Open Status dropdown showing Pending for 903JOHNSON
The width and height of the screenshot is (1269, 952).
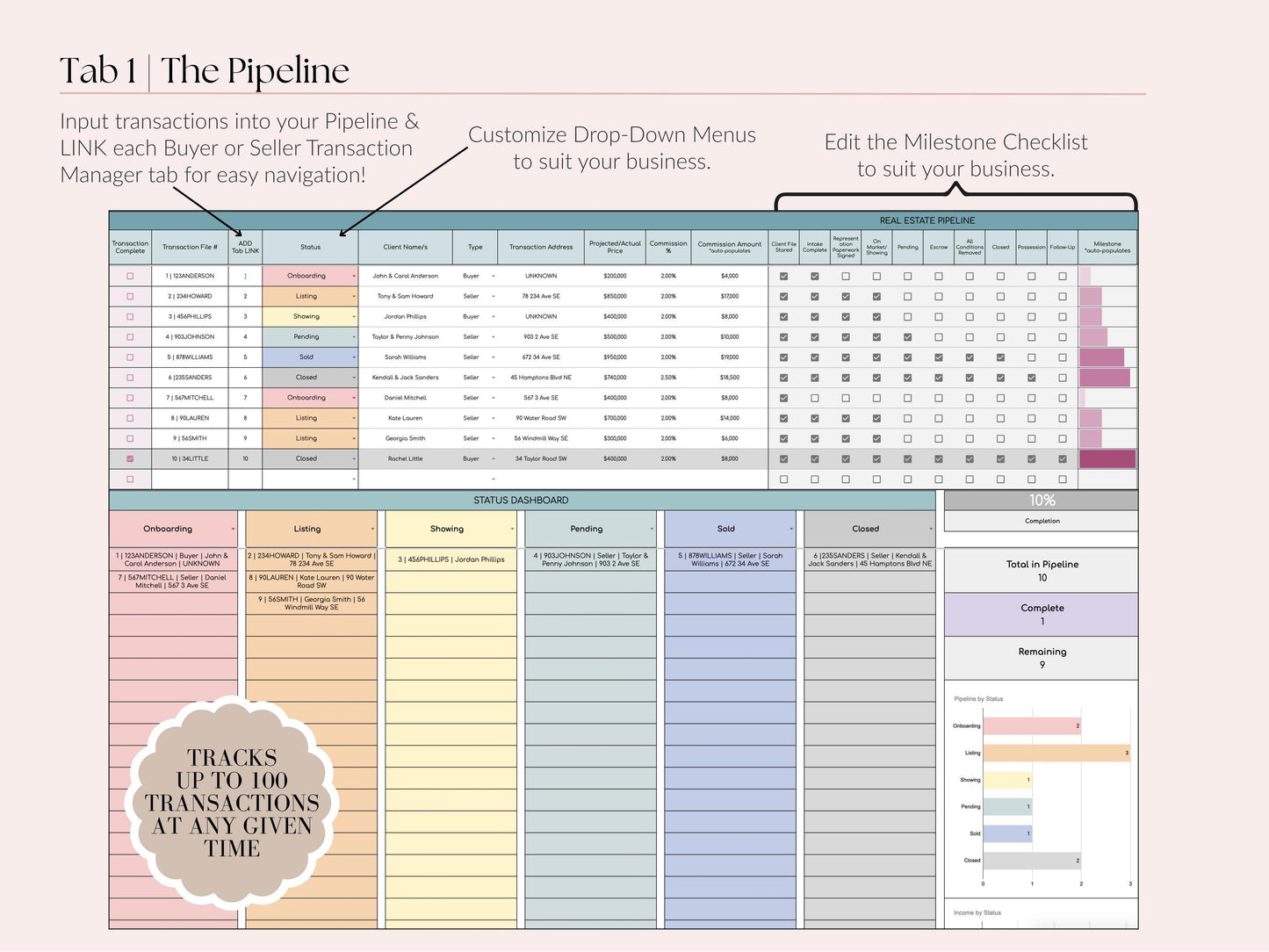tap(354, 337)
